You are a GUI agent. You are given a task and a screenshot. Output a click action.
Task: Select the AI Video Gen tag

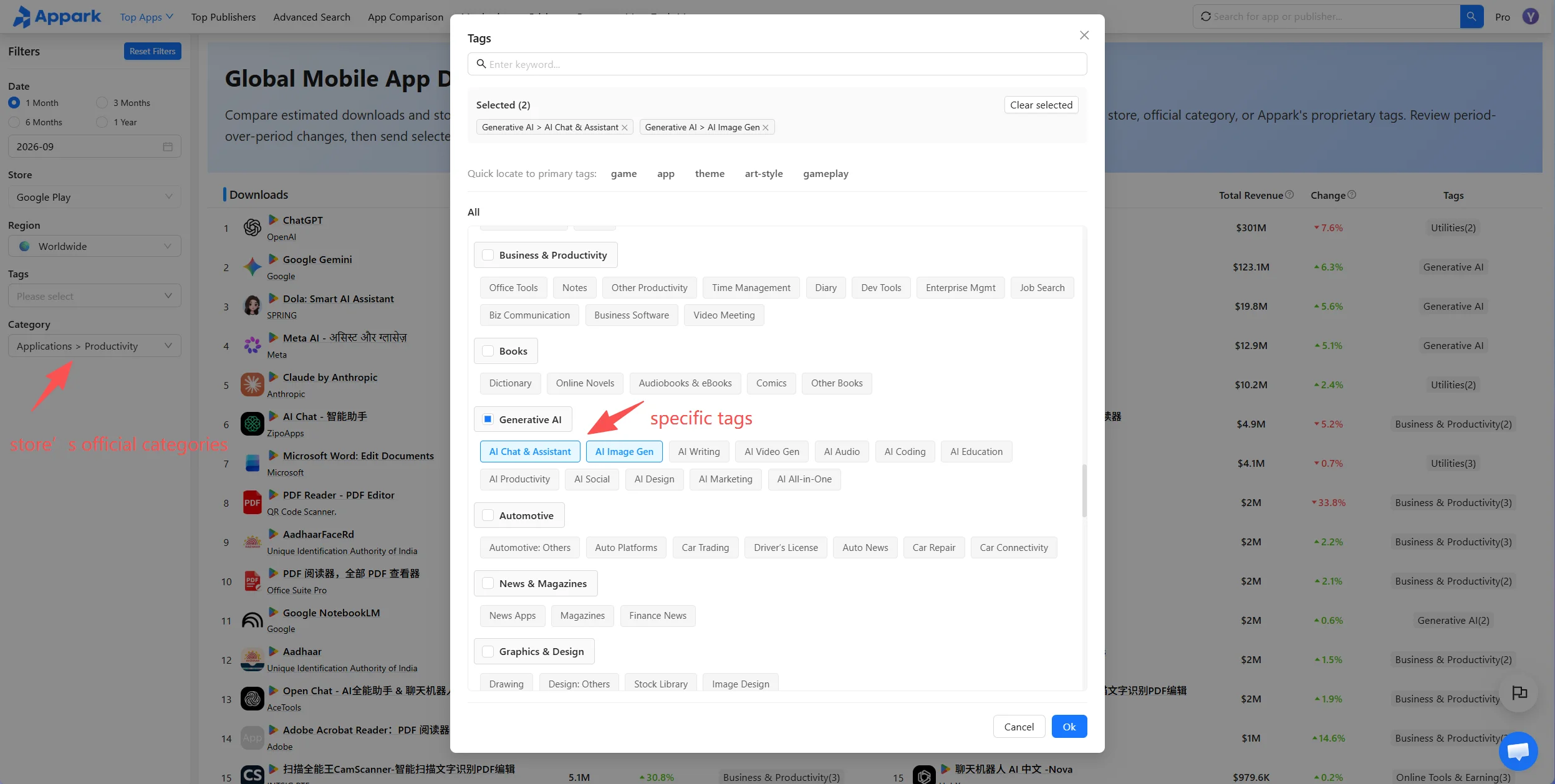tap(772, 452)
